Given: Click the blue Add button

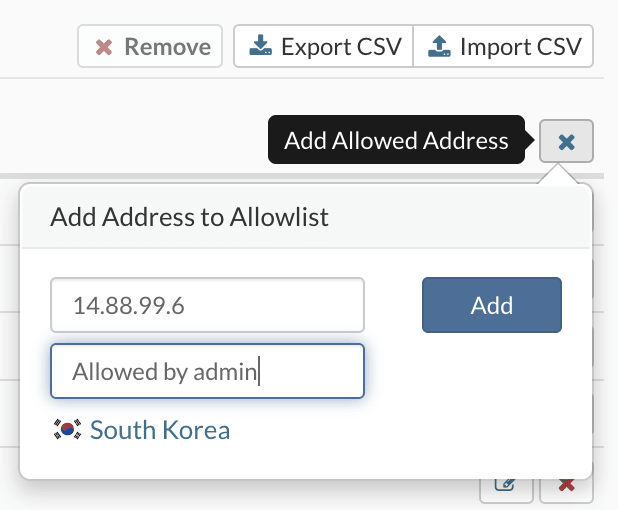Looking at the screenshot, I should coord(492,305).
